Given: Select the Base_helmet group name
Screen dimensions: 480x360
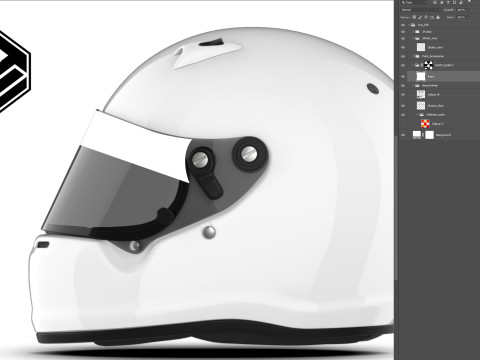Looking at the screenshot, I should (430, 85).
